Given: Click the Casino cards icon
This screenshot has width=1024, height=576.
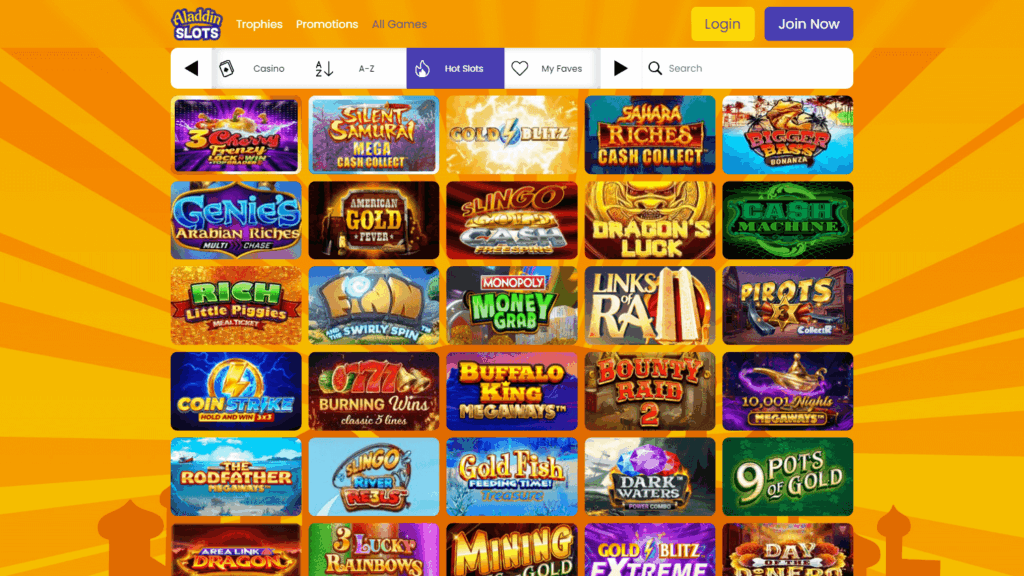Looking at the screenshot, I should [227, 68].
